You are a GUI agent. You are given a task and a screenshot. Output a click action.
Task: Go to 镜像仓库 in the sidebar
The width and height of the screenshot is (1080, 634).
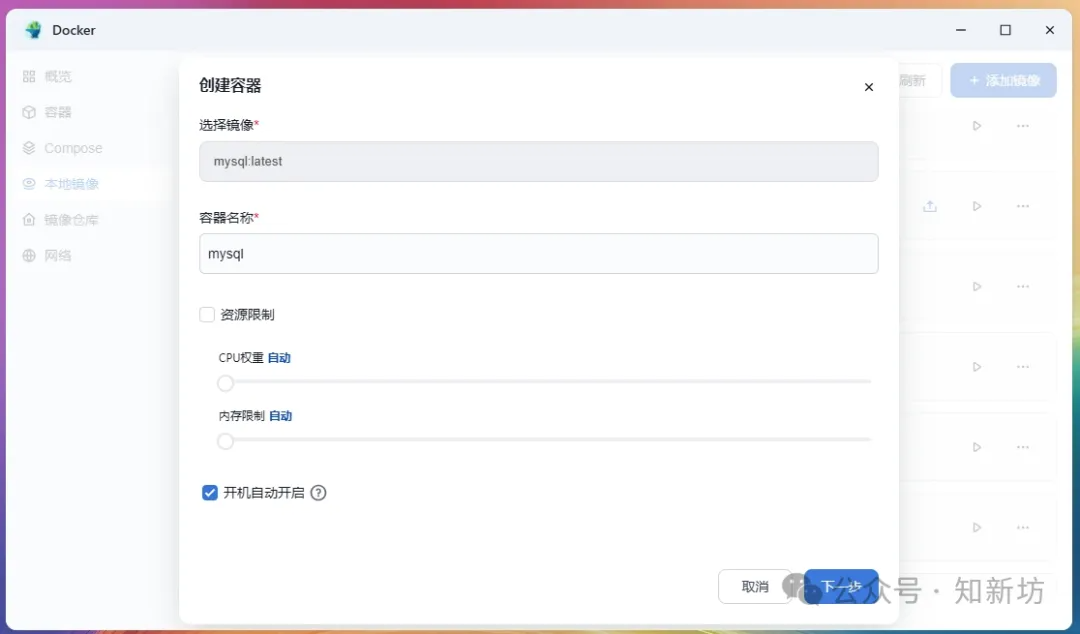coord(71,220)
